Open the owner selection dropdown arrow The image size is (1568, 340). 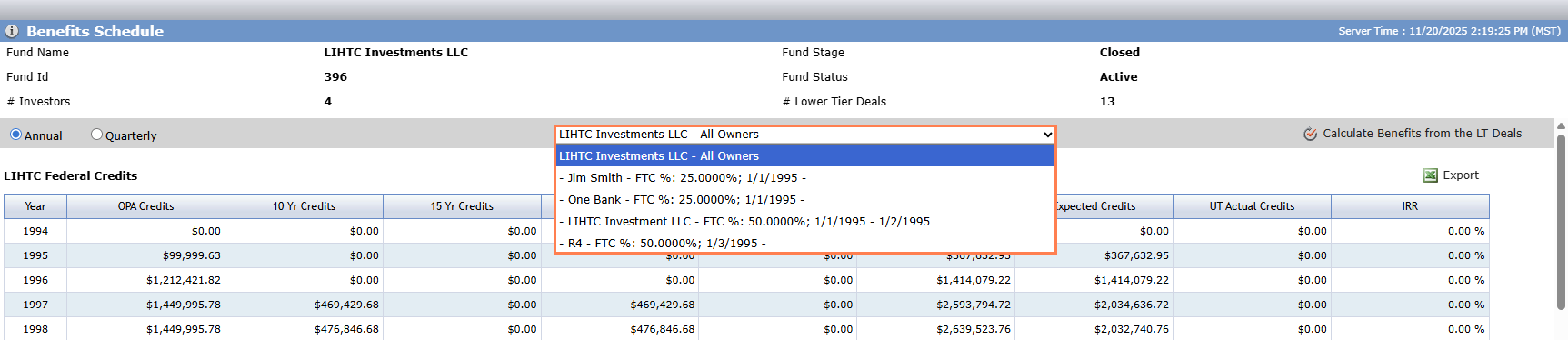pos(1047,135)
